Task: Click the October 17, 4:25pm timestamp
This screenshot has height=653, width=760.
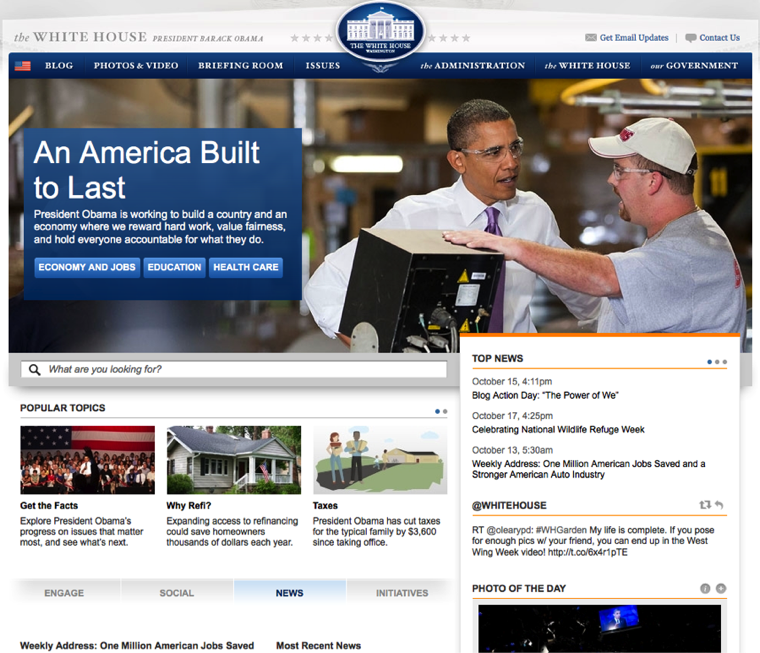Action: (x=512, y=416)
